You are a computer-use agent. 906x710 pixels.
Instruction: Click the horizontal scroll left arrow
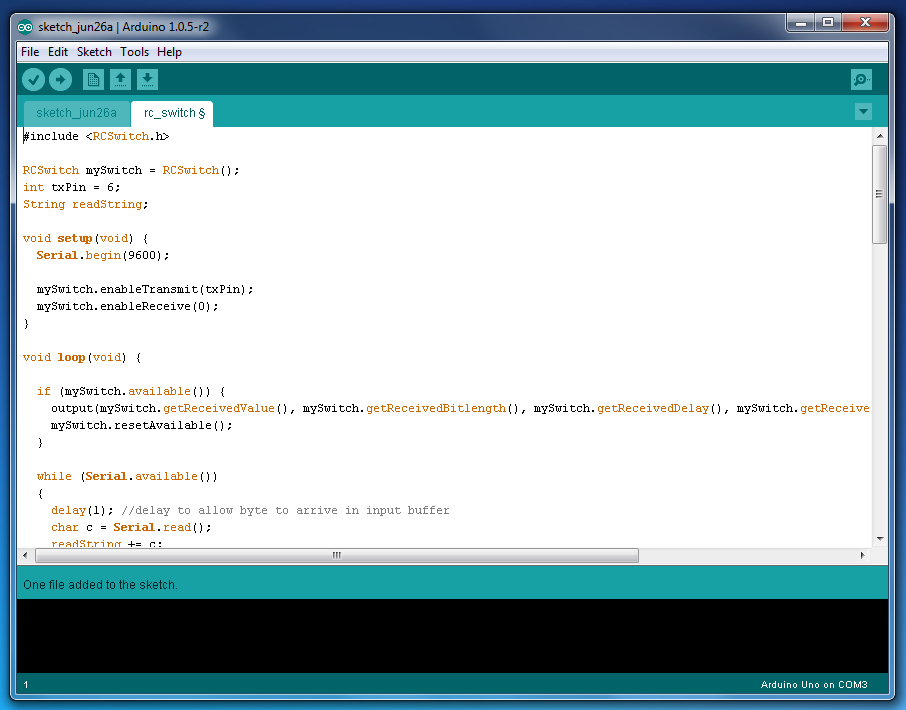(x=25, y=556)
